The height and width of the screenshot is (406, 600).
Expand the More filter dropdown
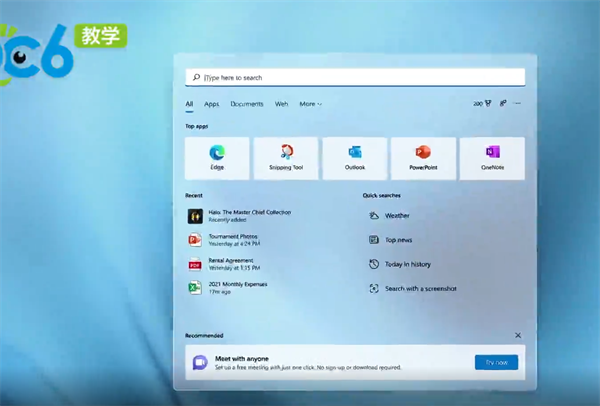tap(311, 104)
